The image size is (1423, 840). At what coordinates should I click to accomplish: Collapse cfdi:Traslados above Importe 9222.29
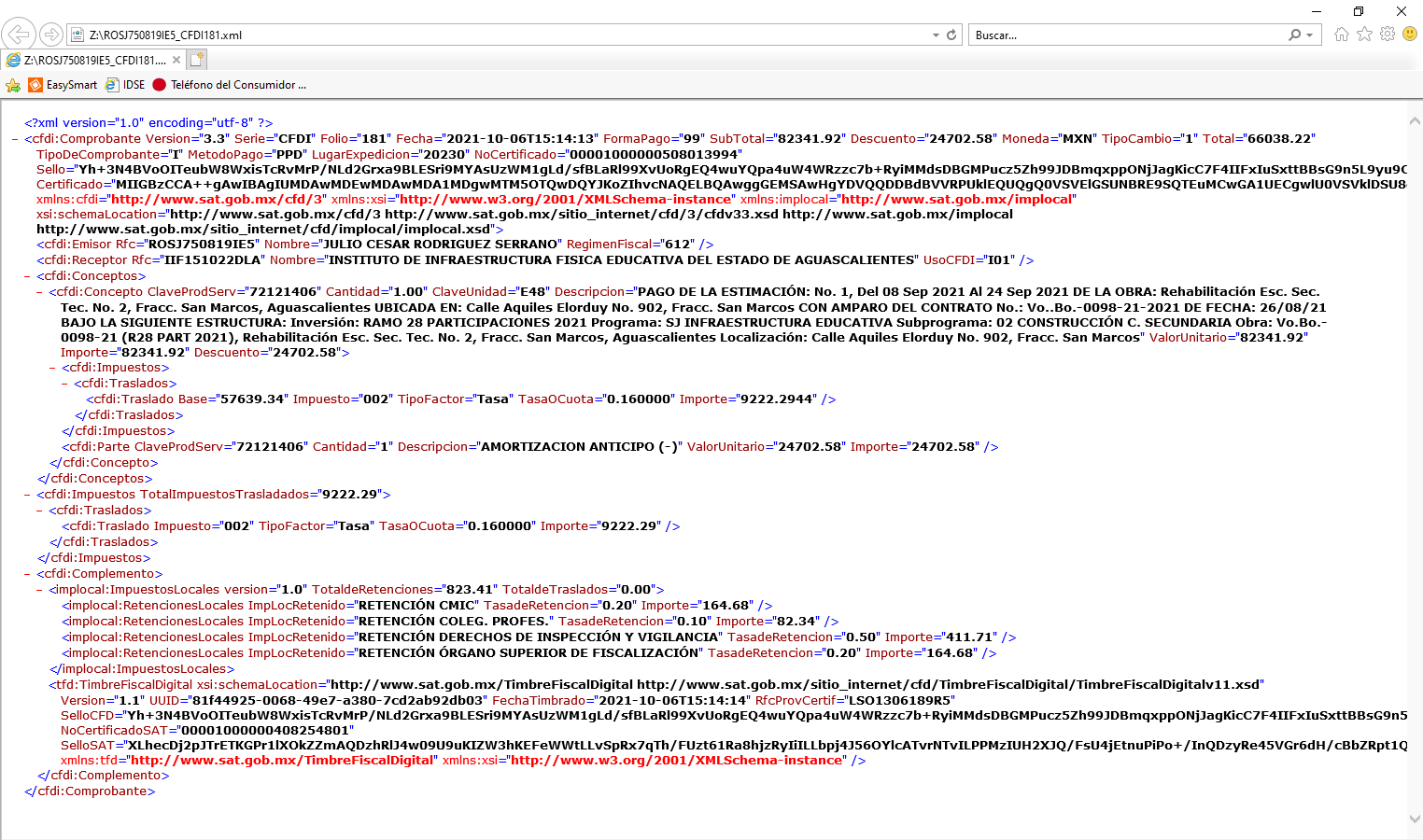[x=39, y=511]
